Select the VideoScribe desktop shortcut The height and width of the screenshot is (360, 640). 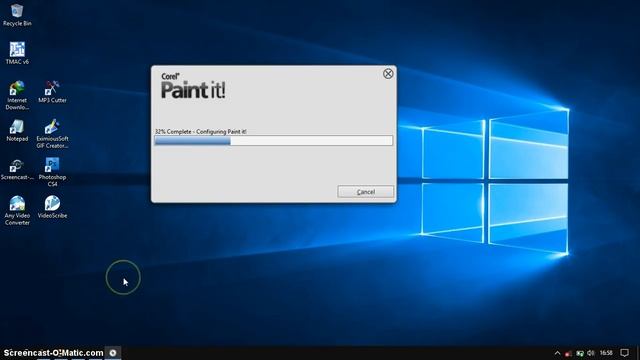(x=52, y=207)
